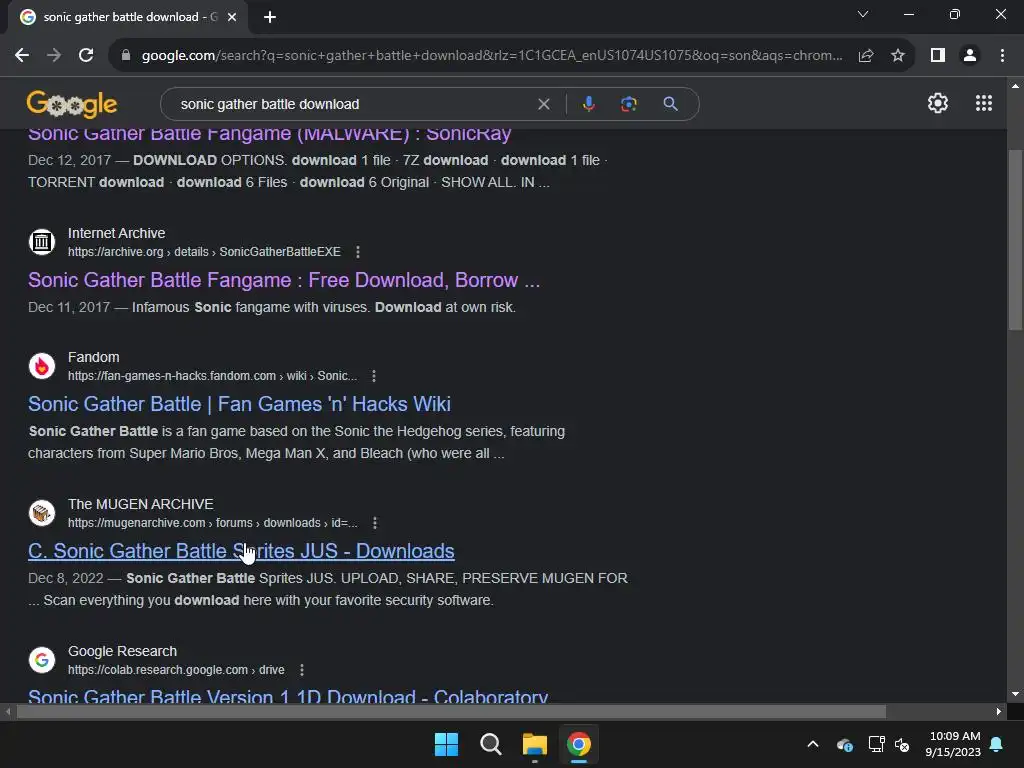The image size is (1024, 768).
Task: Open Google quick settings gear
Action: point(938,103)
